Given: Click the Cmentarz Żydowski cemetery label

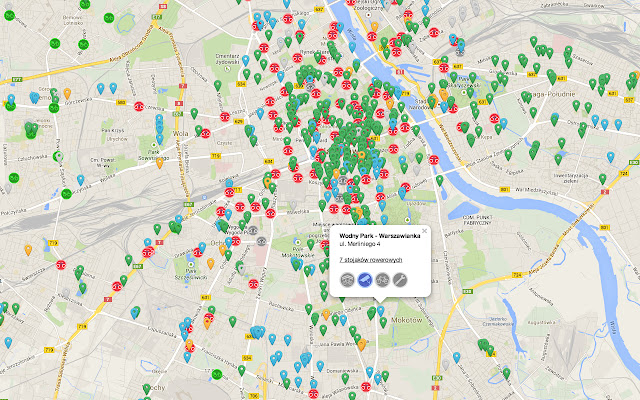Looking at the screenshot, I should click(227, 61).
